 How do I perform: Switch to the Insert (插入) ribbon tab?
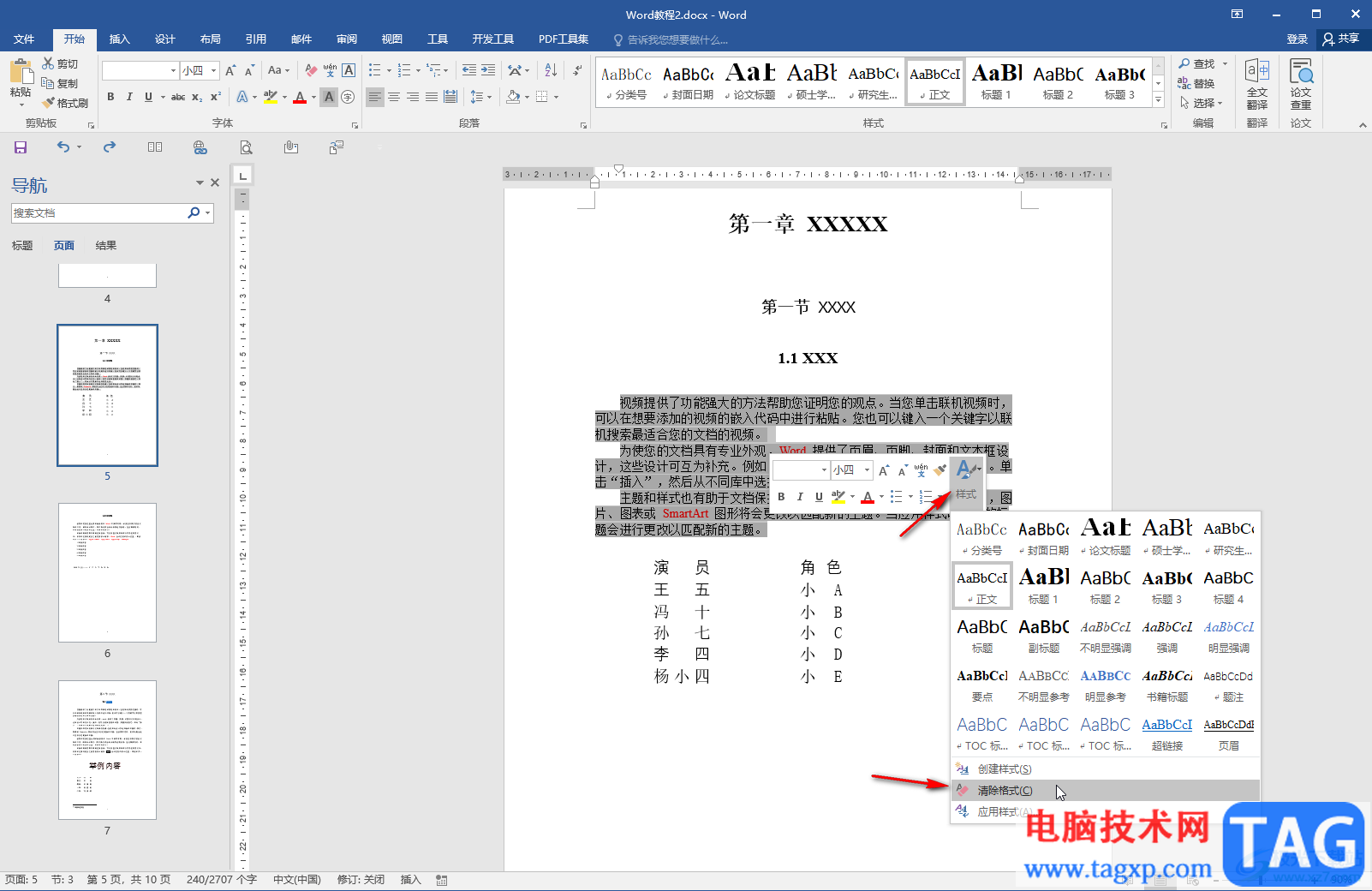[x=120, y=39]
